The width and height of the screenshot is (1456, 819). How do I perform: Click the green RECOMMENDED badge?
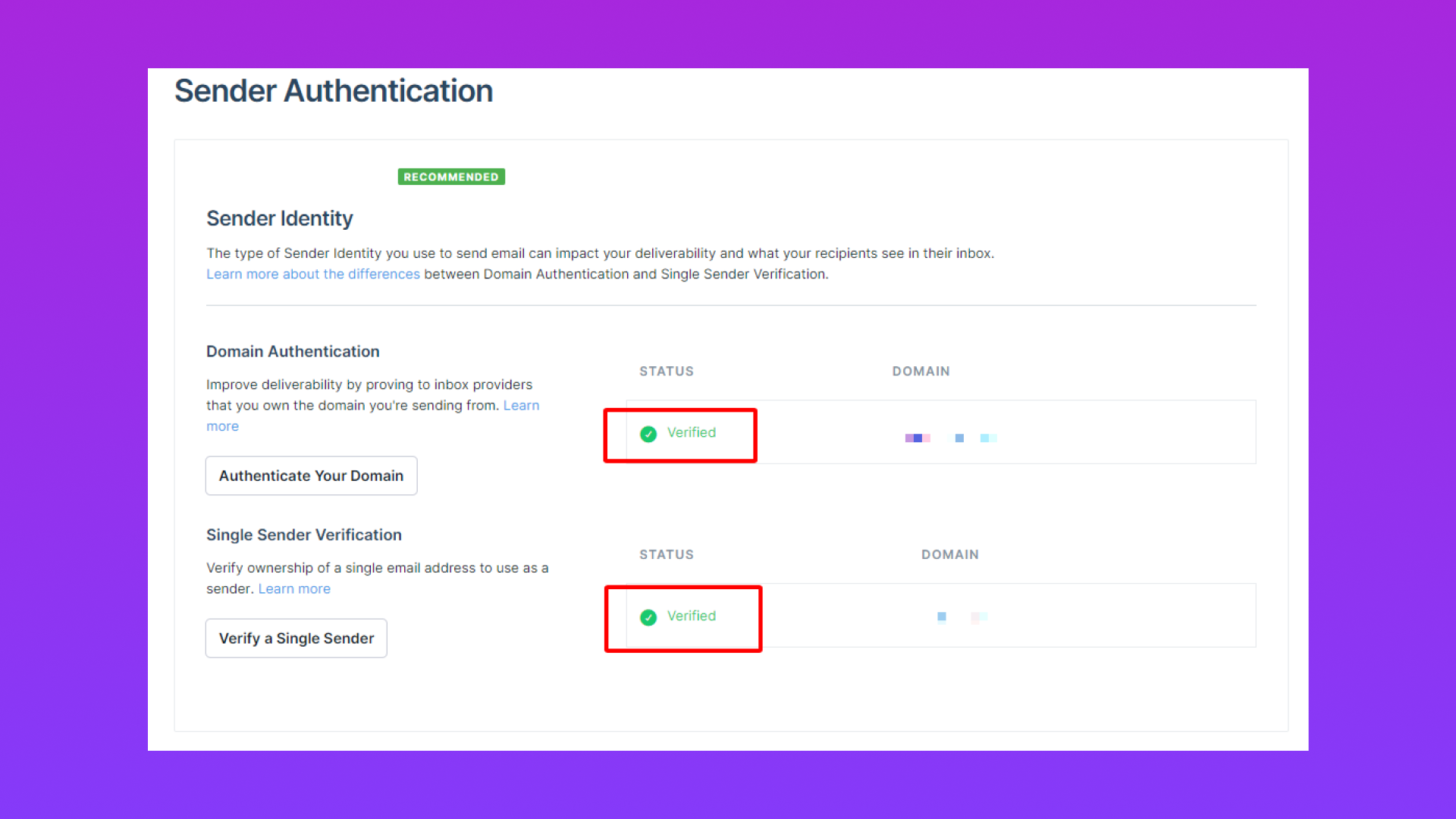tap(451, 177)
